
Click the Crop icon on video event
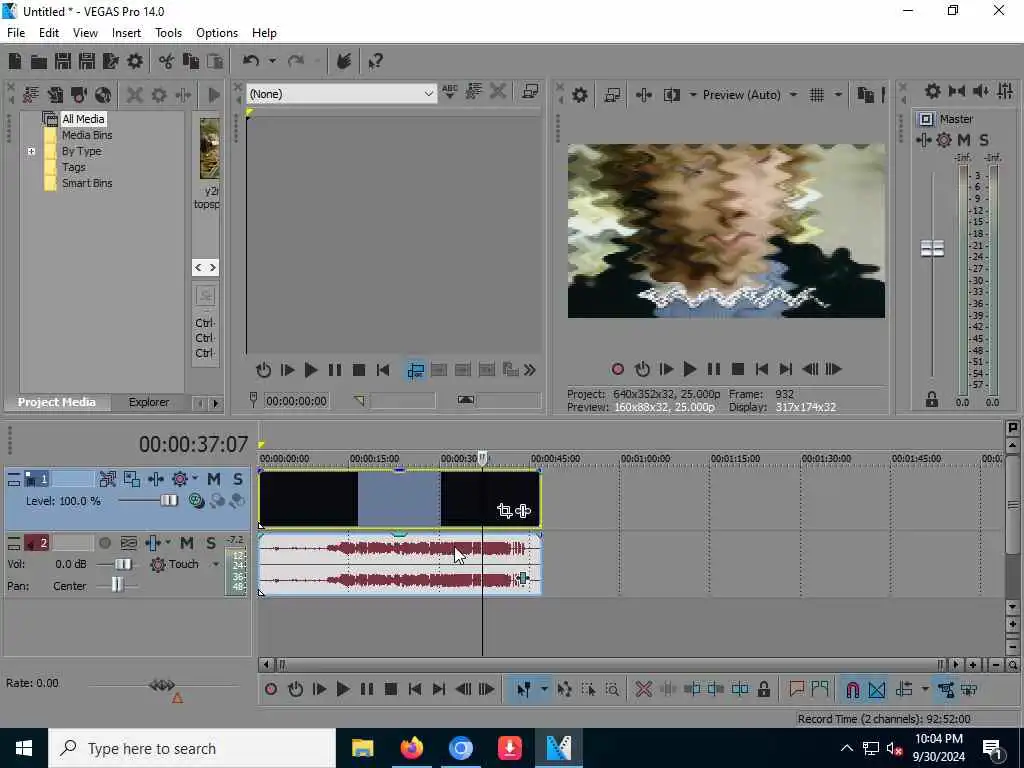pyautogui.click(x=504, y=511)
